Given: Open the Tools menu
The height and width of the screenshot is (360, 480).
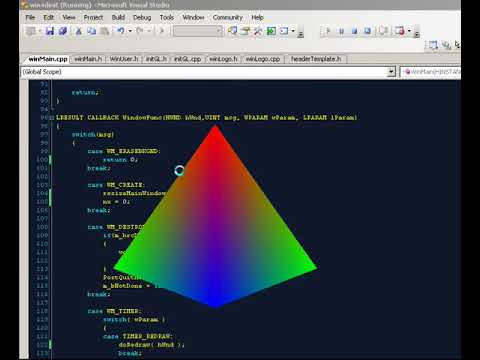Looking at the screenshot, I should pos(167,17).
